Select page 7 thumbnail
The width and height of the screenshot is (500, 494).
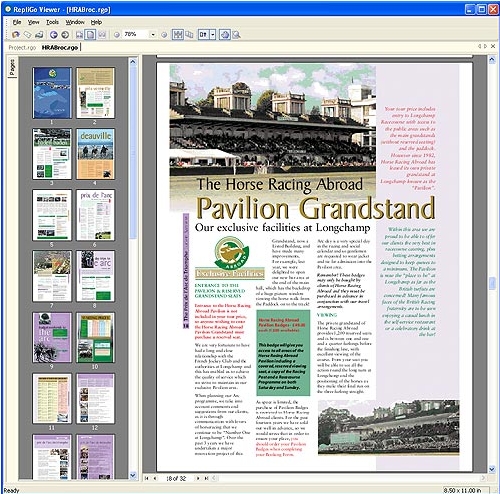pos(52,276)
